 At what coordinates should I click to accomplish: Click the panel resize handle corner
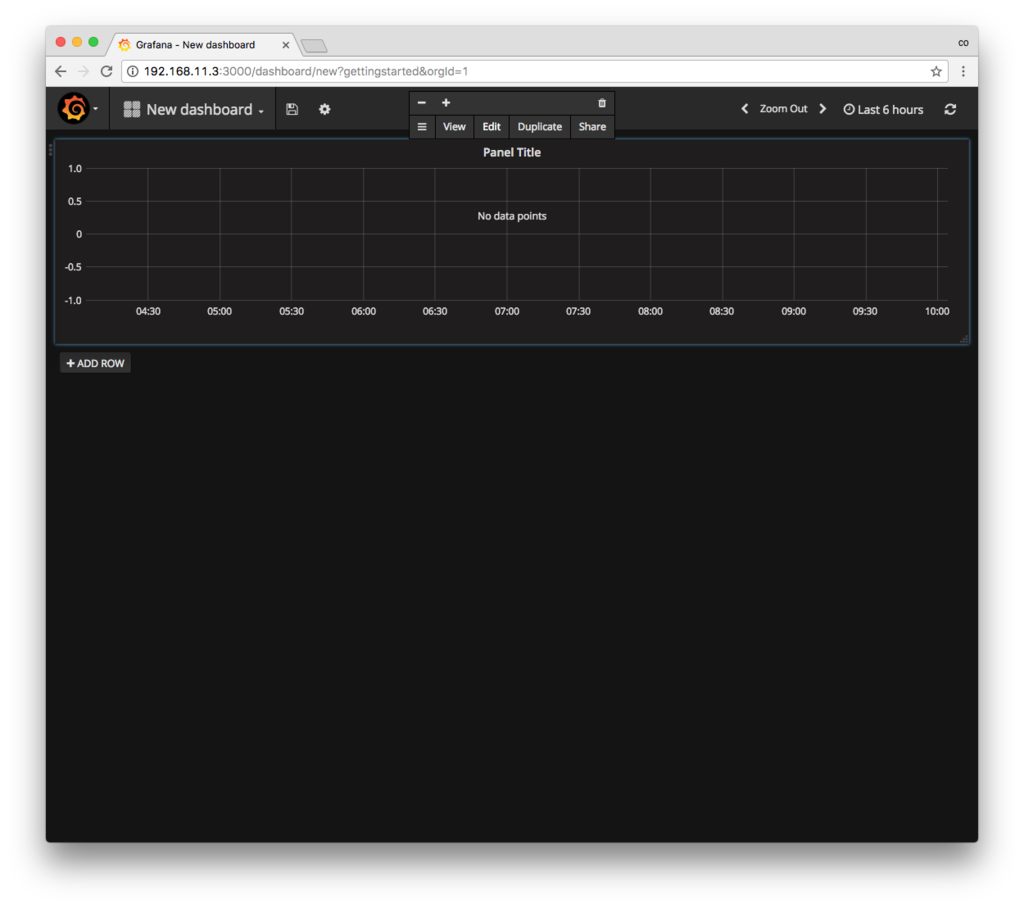[964, 338]
